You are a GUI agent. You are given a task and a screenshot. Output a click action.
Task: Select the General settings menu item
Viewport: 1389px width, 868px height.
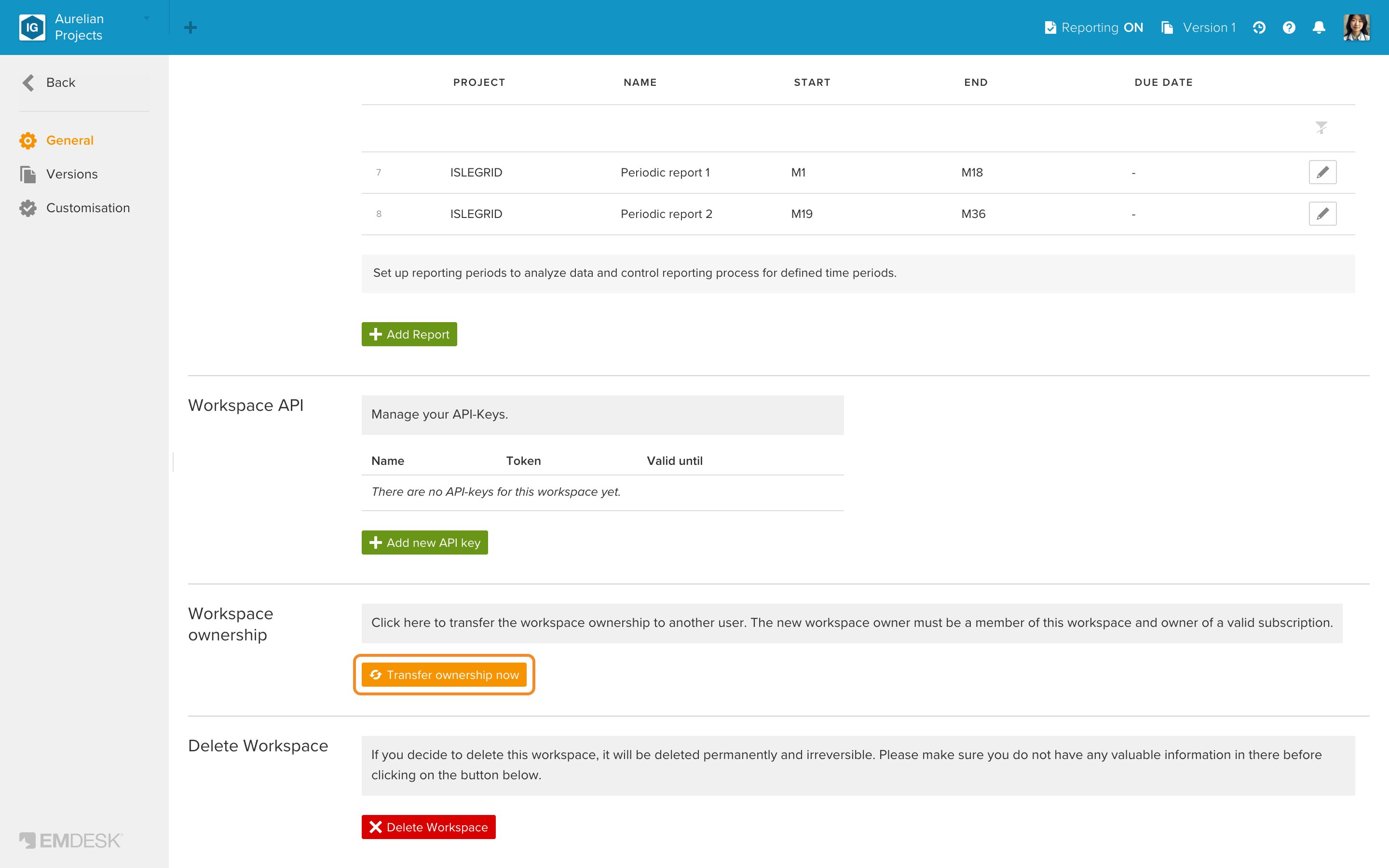point(56,141)
